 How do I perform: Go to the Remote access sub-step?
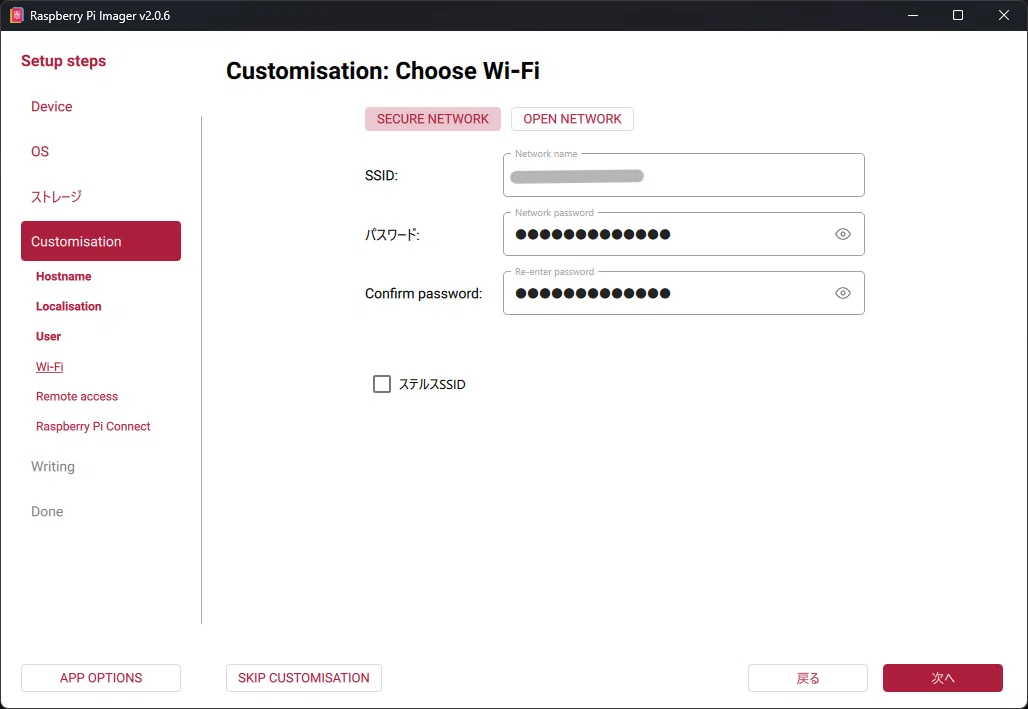tap(77, 396)
